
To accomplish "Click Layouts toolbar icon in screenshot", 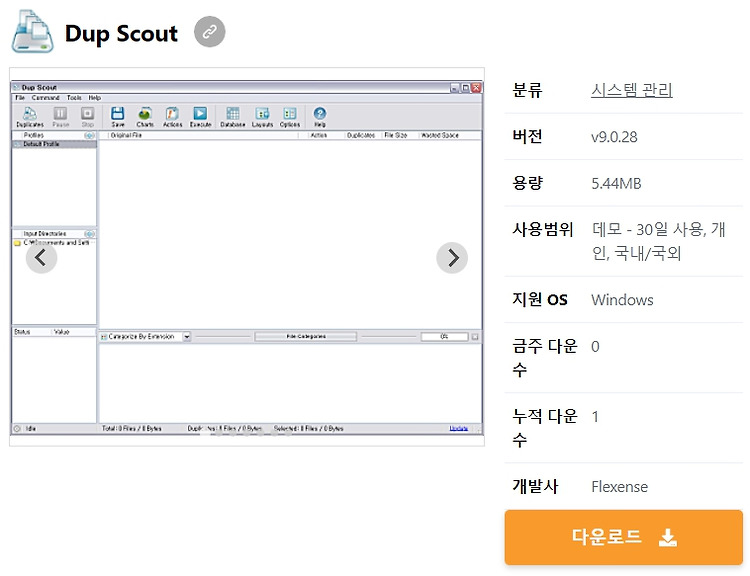I will [x=262, y=117].
